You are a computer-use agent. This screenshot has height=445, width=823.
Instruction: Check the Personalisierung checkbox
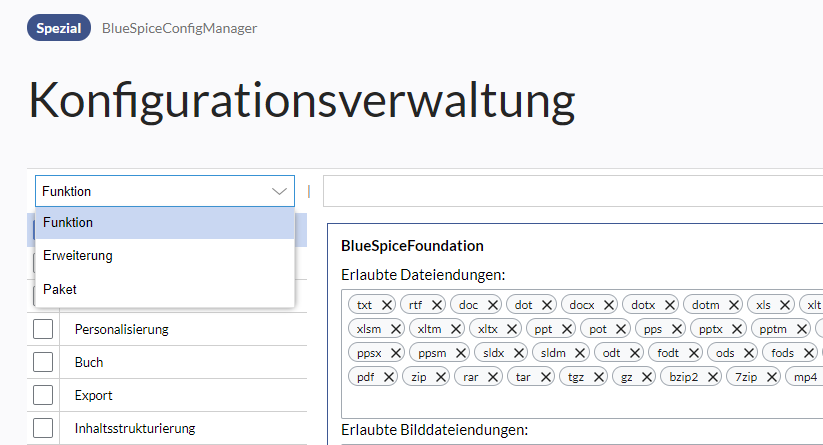pos(43,329)
